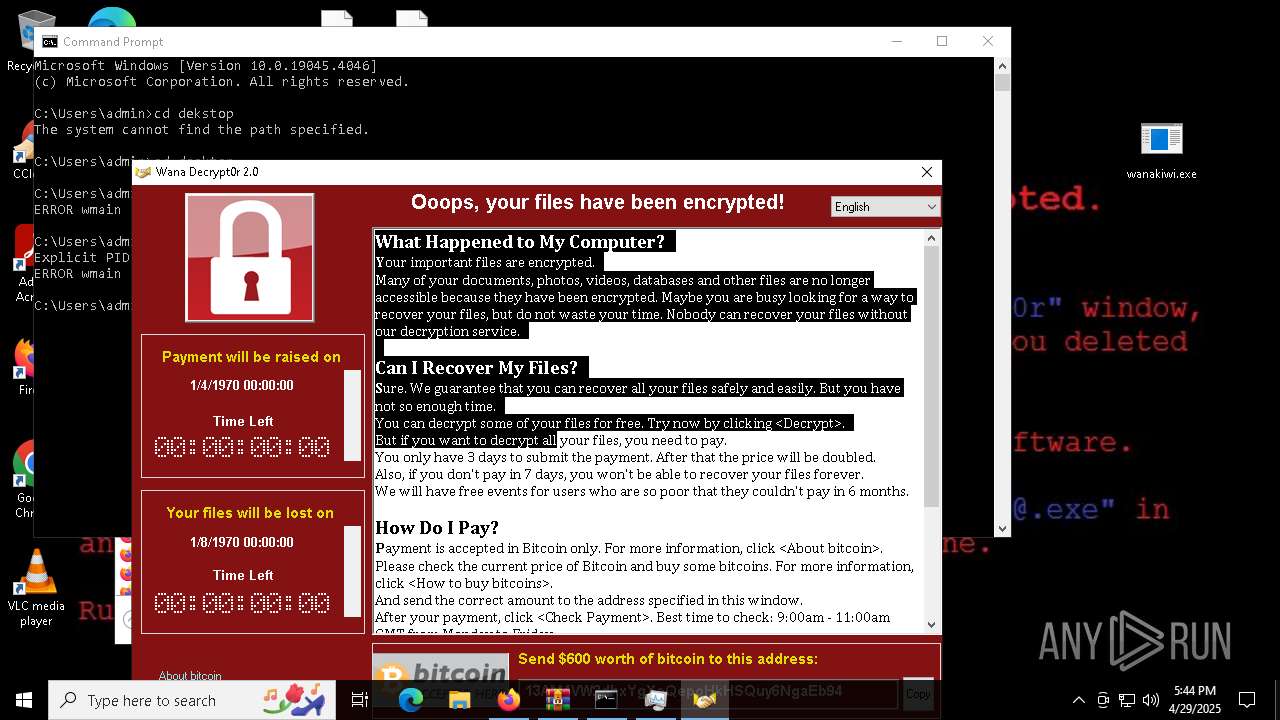Open VLC media player desktop icon
The width and height of the screenshot is (1280, 720).
[36, 588]
